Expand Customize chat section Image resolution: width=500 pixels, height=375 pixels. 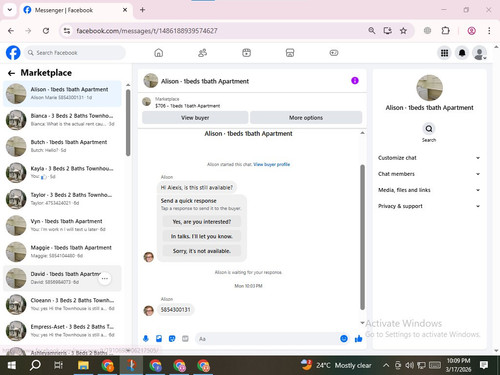[429, 158]
